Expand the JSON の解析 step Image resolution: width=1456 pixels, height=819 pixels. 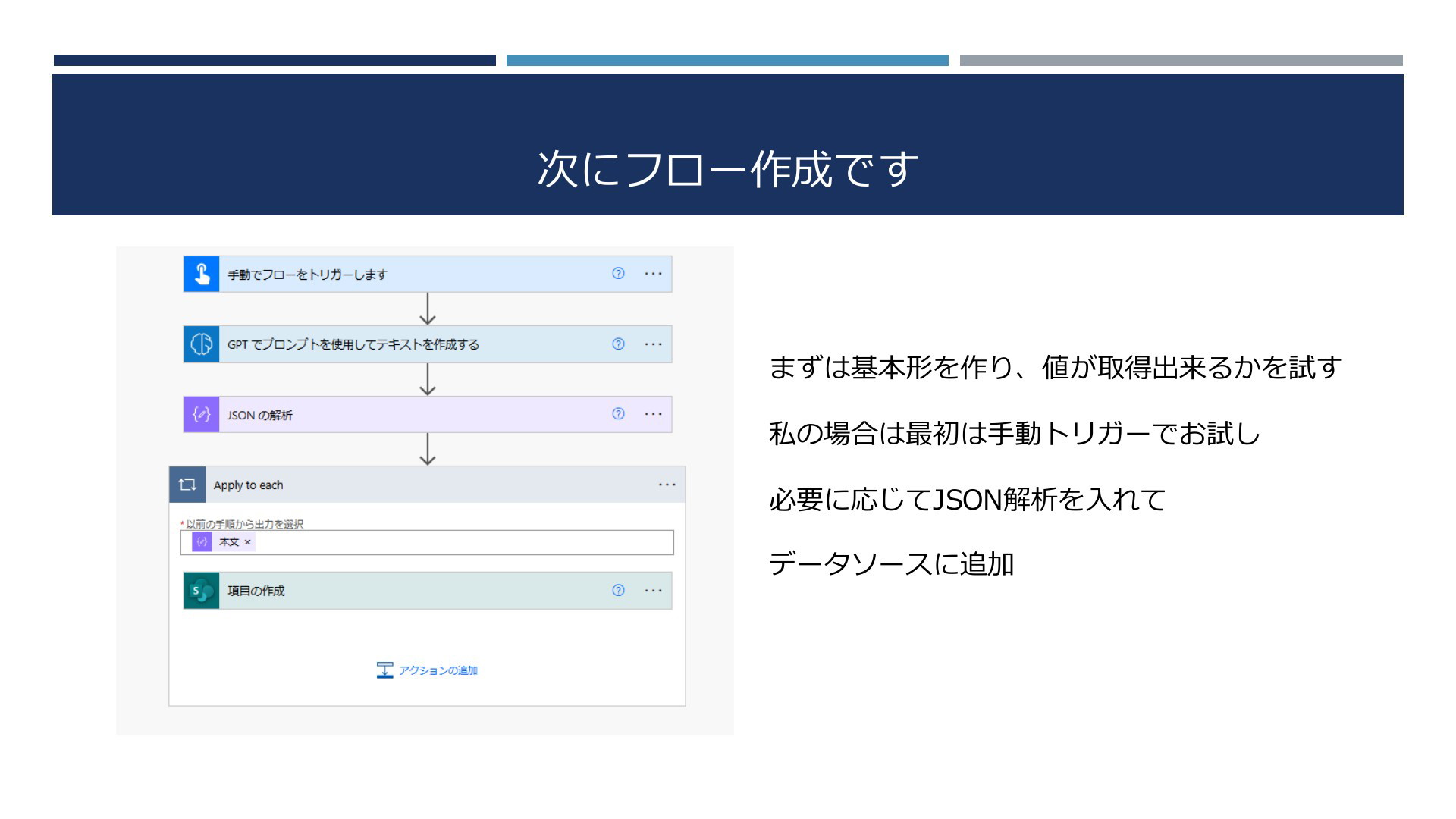[428, 414]
